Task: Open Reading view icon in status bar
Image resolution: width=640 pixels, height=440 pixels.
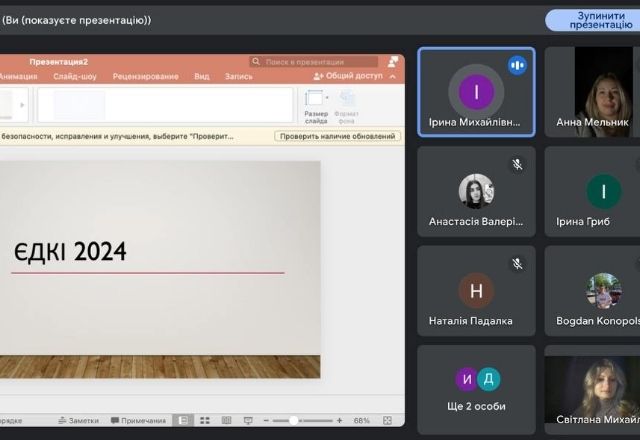Action: coord(226,421)
